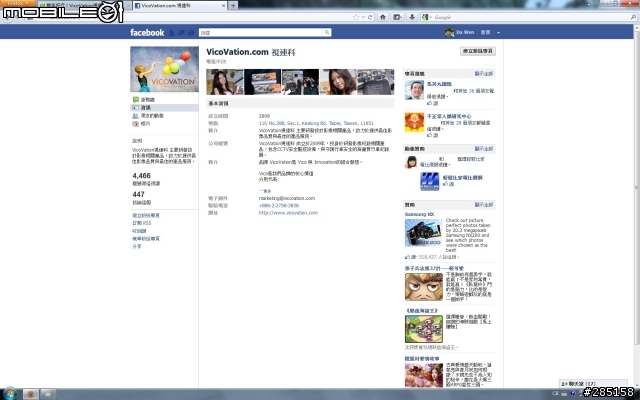Click show all link in second right panel

pos(484,149)
